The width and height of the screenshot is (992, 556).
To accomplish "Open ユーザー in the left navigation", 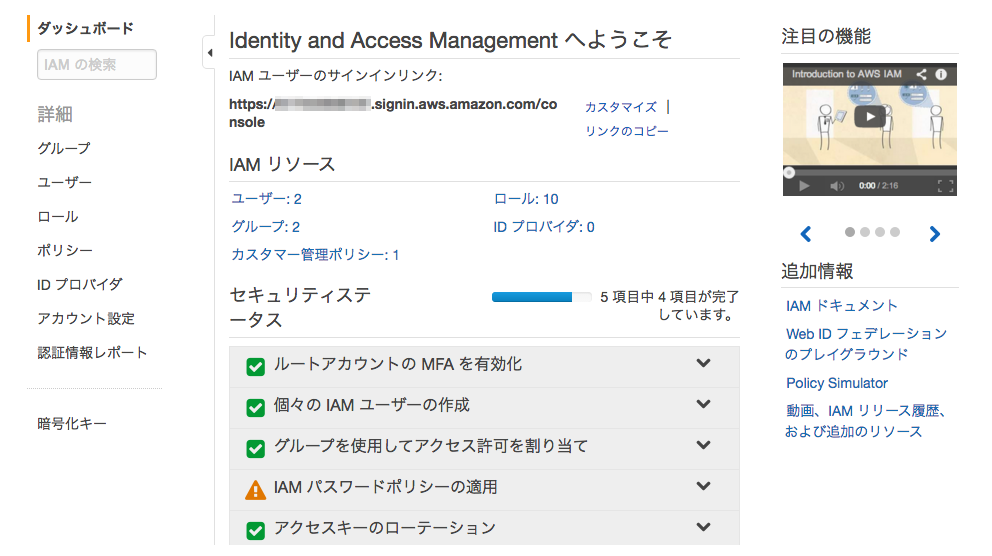I will click(65, 183).
